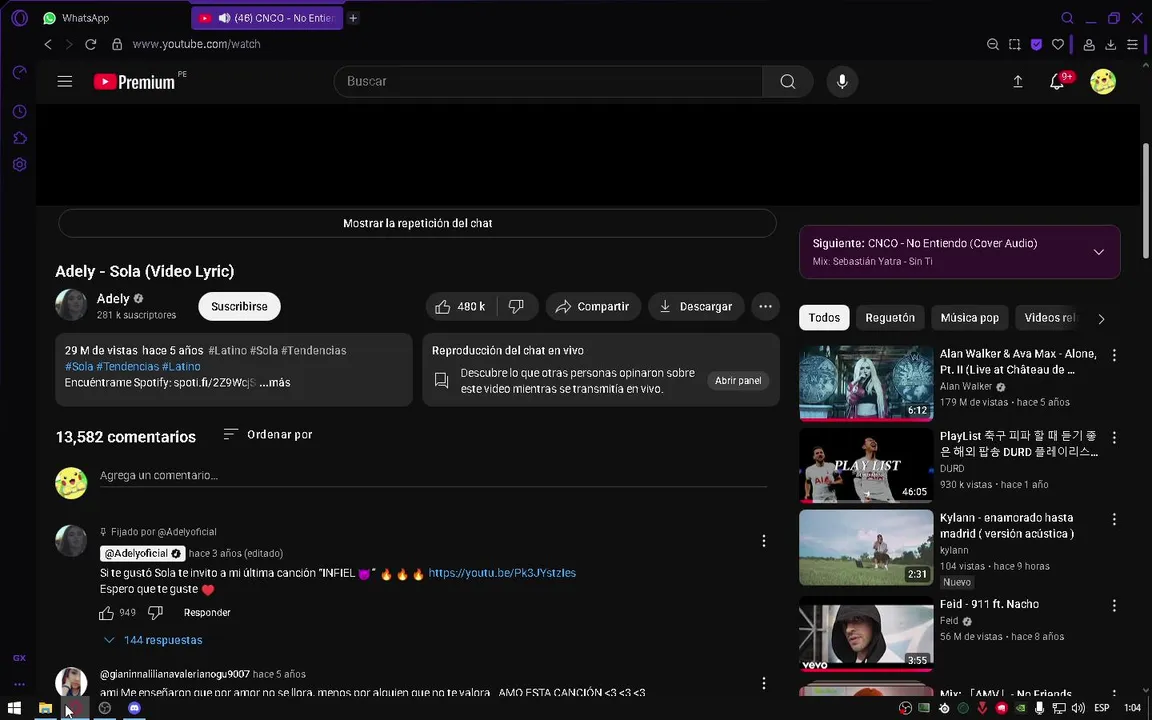Toggle subscription with Suscribirse button
This screenshot has width=1152, height=720.
pyautogui.click(x=240, y=306)
